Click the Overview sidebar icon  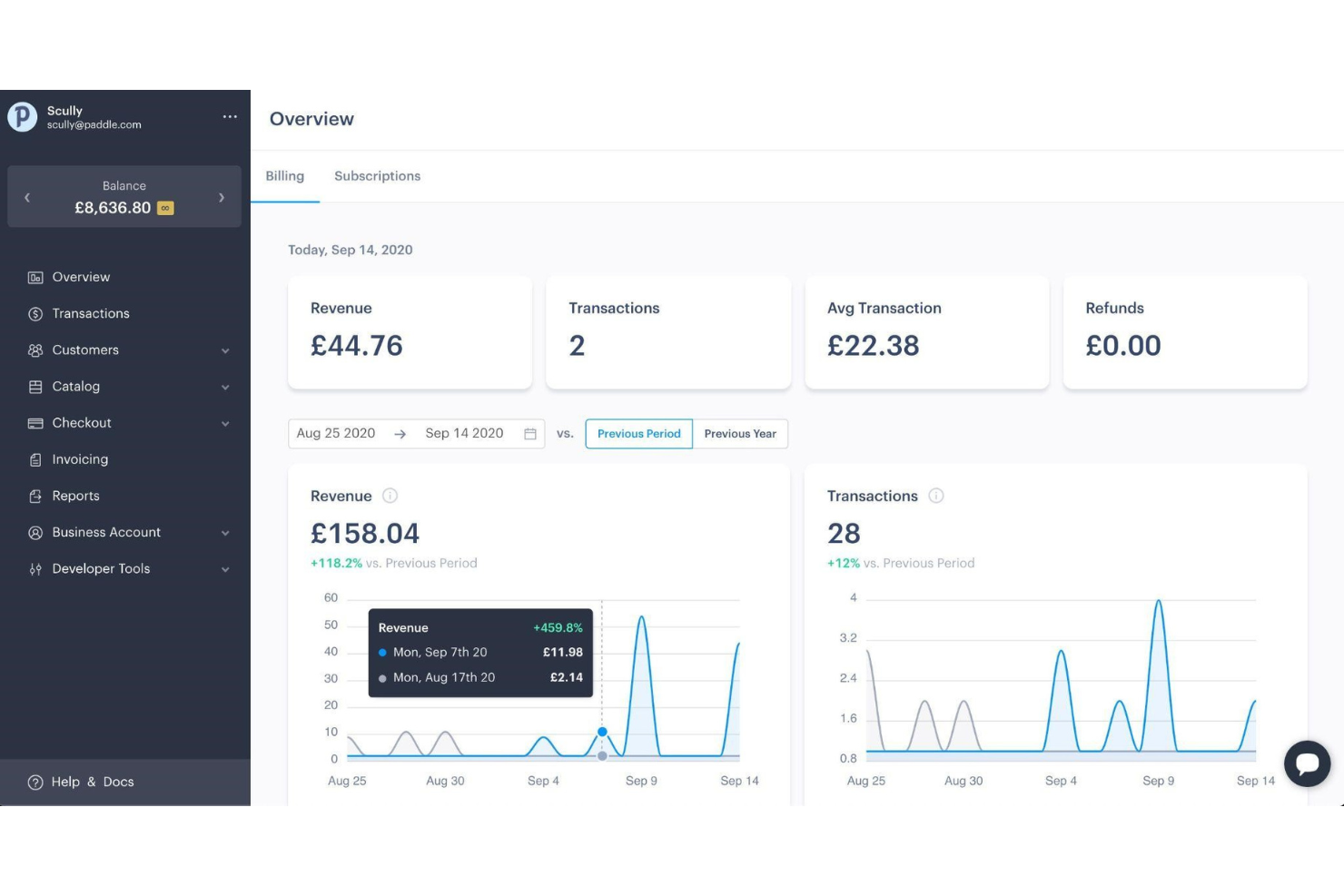tap(35, 278)
